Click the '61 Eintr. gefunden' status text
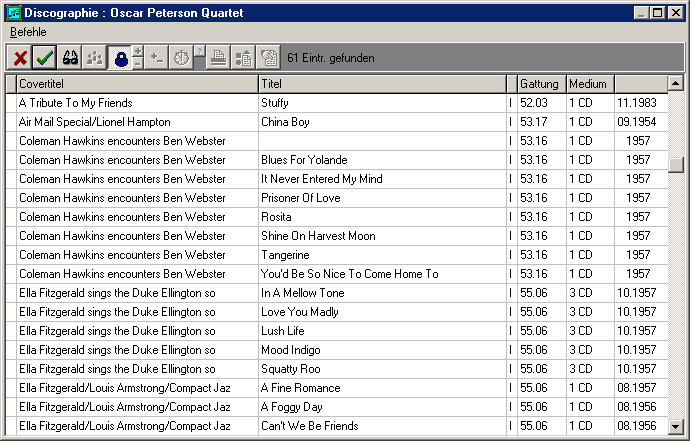This screenshot has height=441, width=690. (x=330, y=58)
